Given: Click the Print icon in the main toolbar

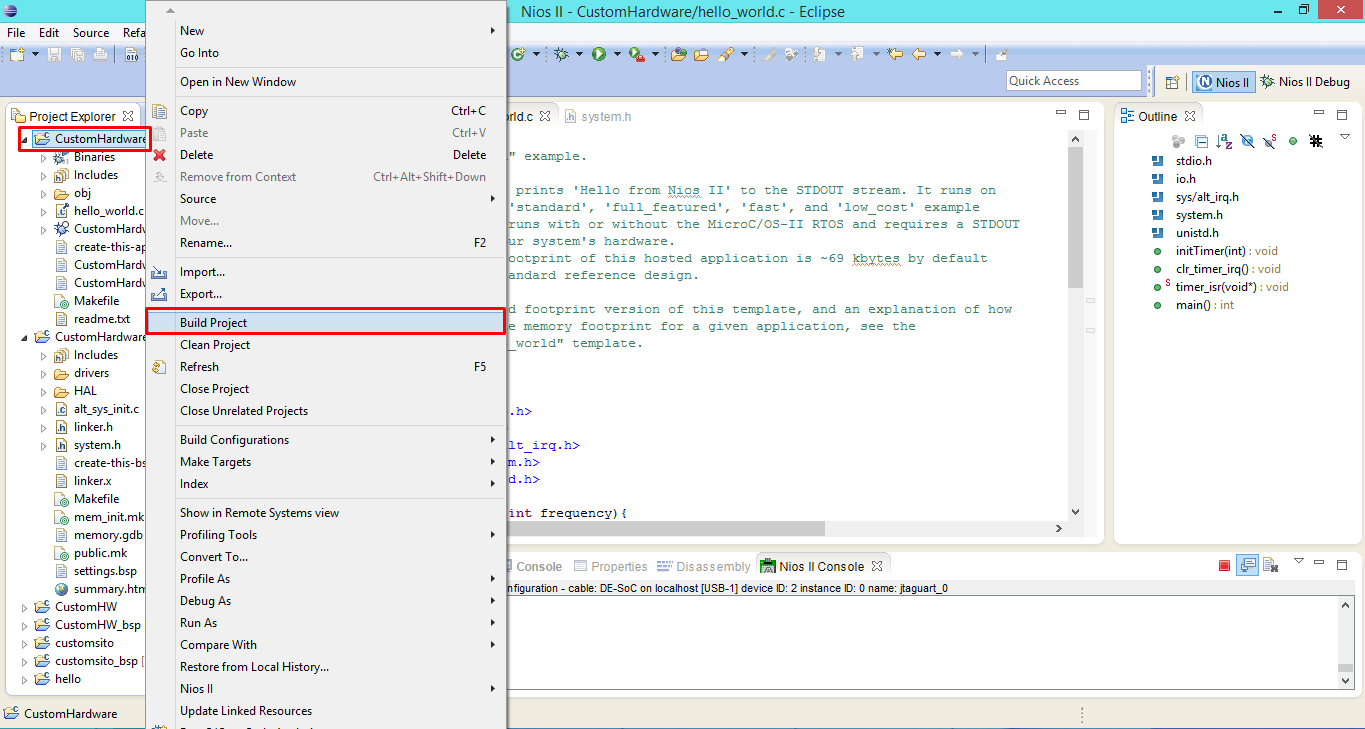Looking at the screenshot, I should coord(101,54).
